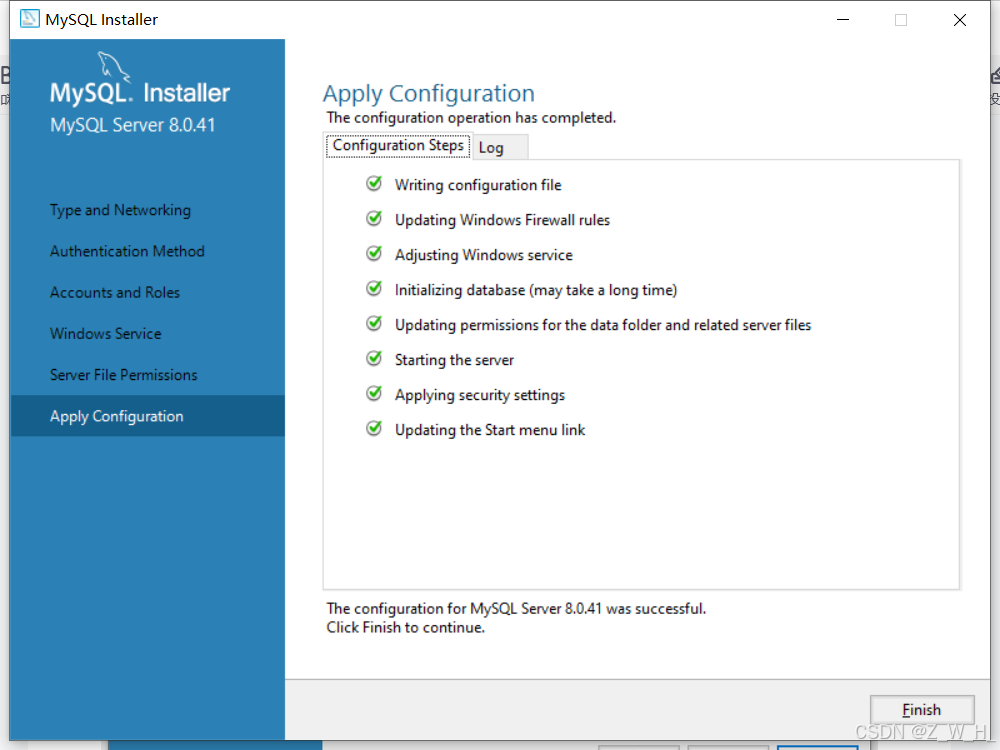Click 'Updating permissions for the data folder' step text

[x=603, y=325]
